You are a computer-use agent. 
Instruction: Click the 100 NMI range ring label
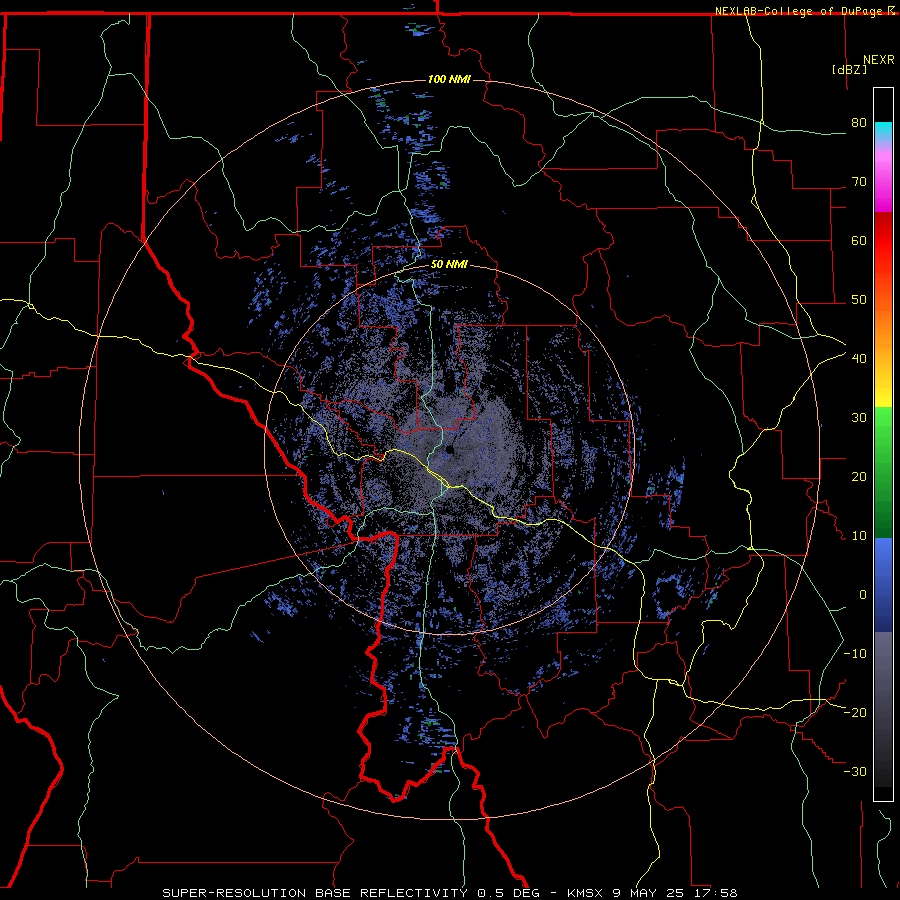pos(449,79)
